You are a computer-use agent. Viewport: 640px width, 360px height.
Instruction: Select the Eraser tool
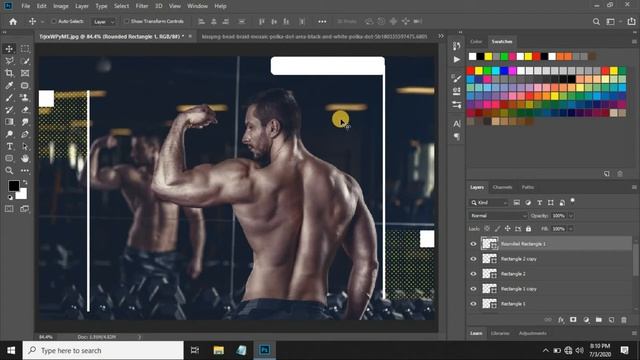click(x=25, y=110)
